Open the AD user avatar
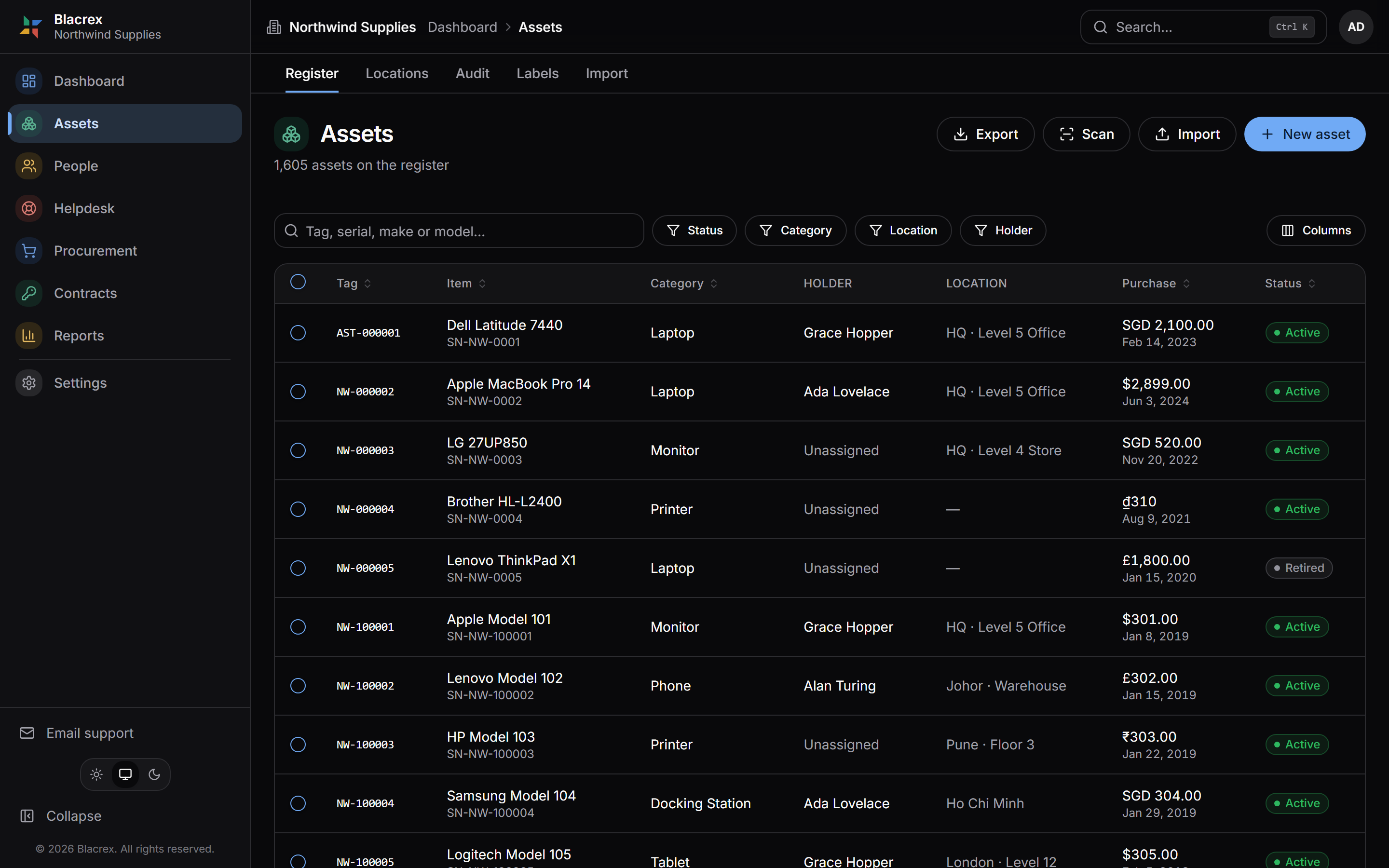Viewport: 1389px width, 868px height. (1356, 27)
